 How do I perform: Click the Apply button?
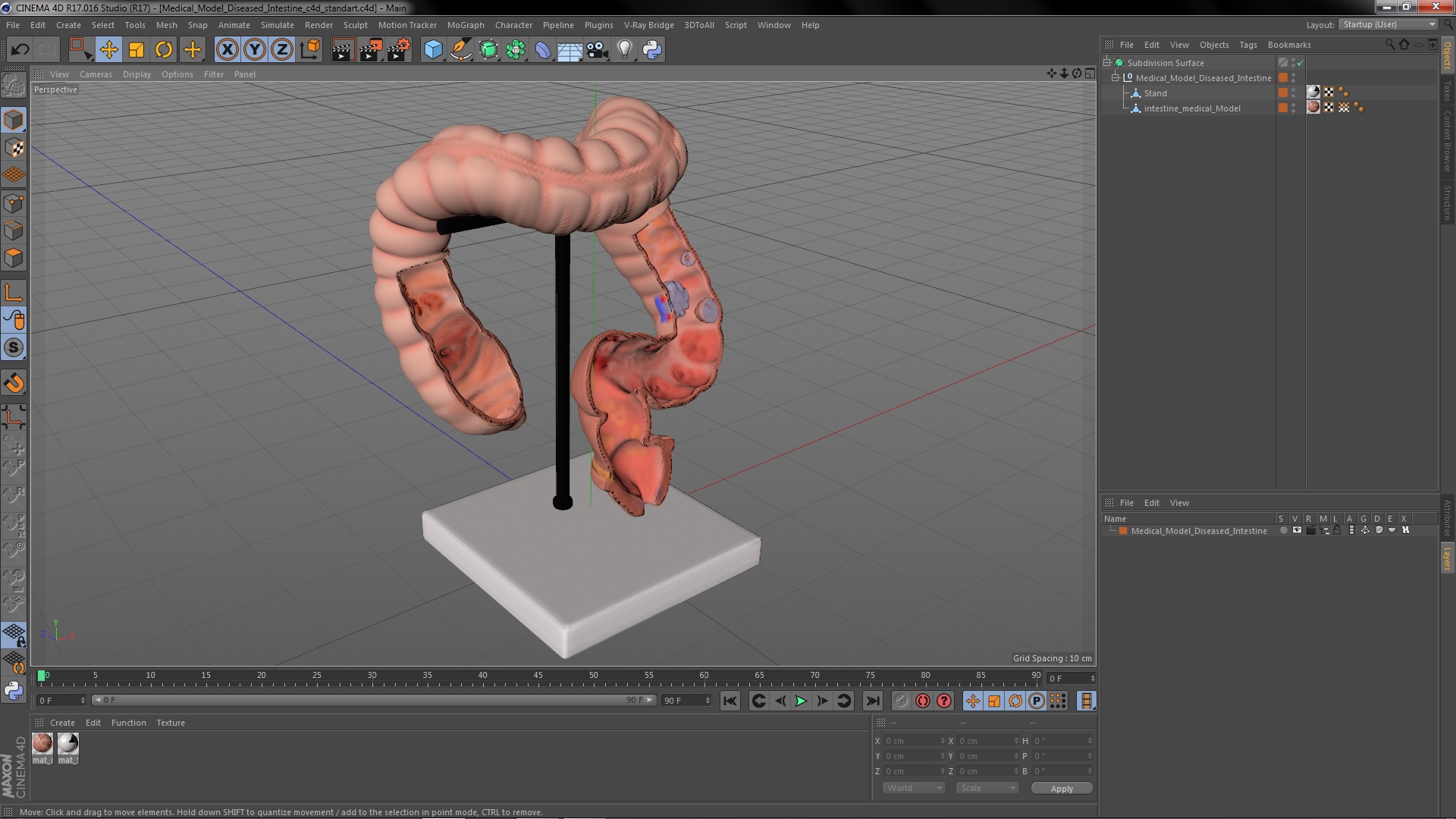pos(1061,788)
